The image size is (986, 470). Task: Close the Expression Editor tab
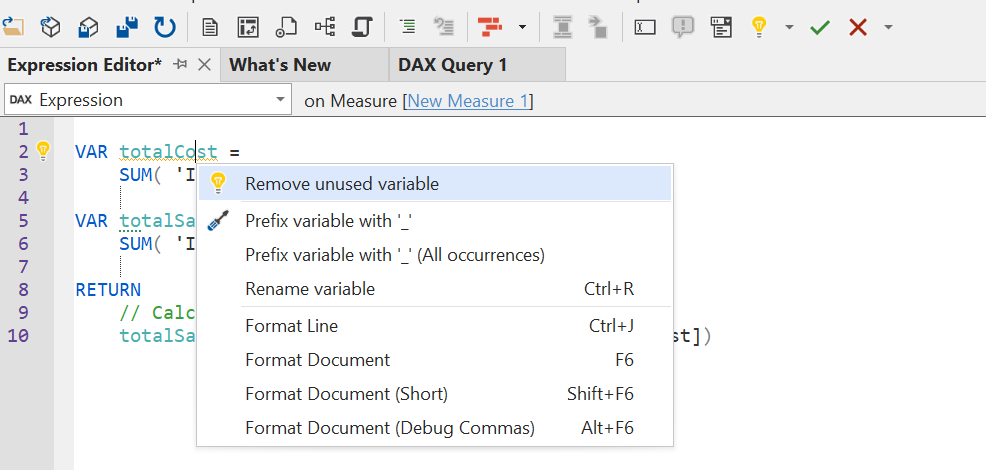[x=204, y=65]
